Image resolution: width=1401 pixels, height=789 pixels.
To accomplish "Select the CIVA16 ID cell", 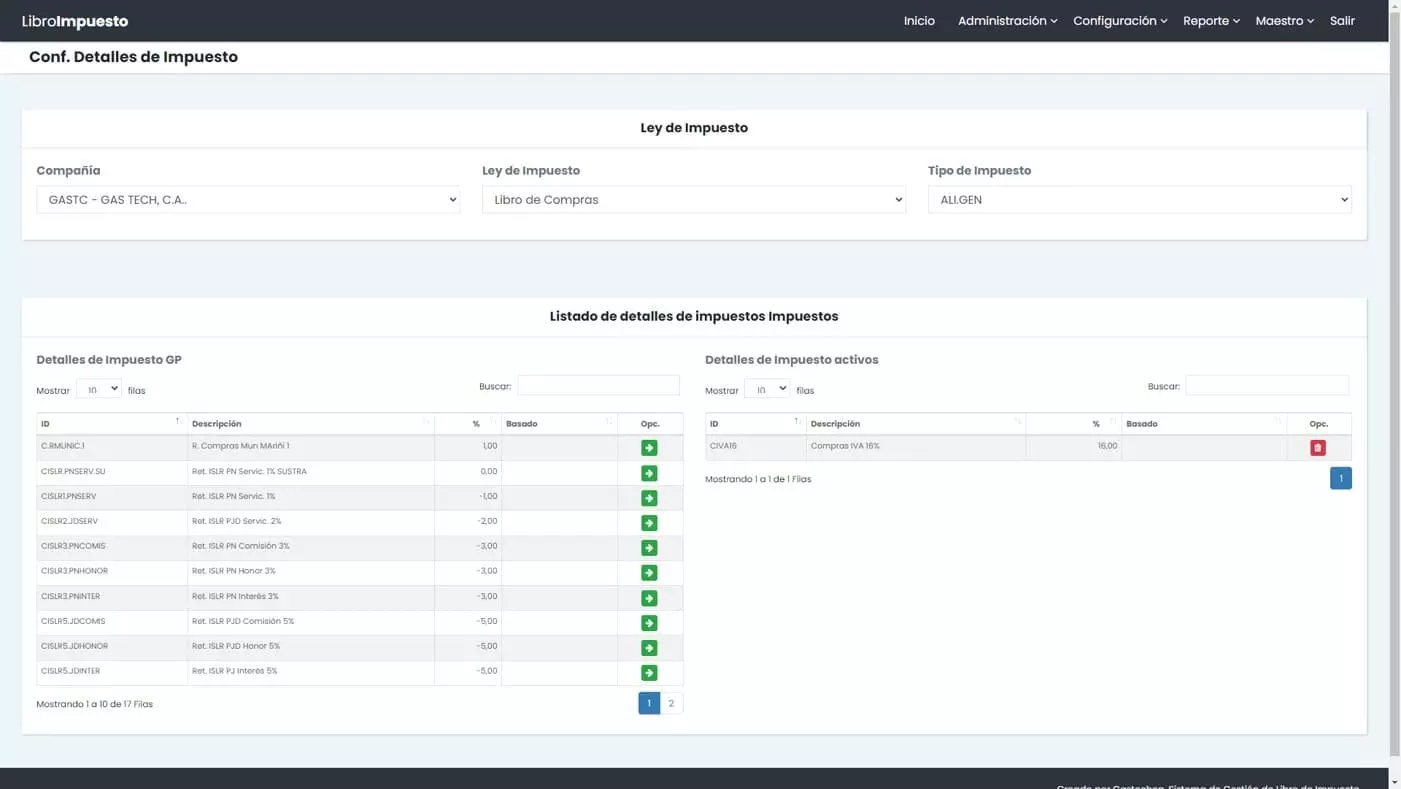I will (755, 448).
